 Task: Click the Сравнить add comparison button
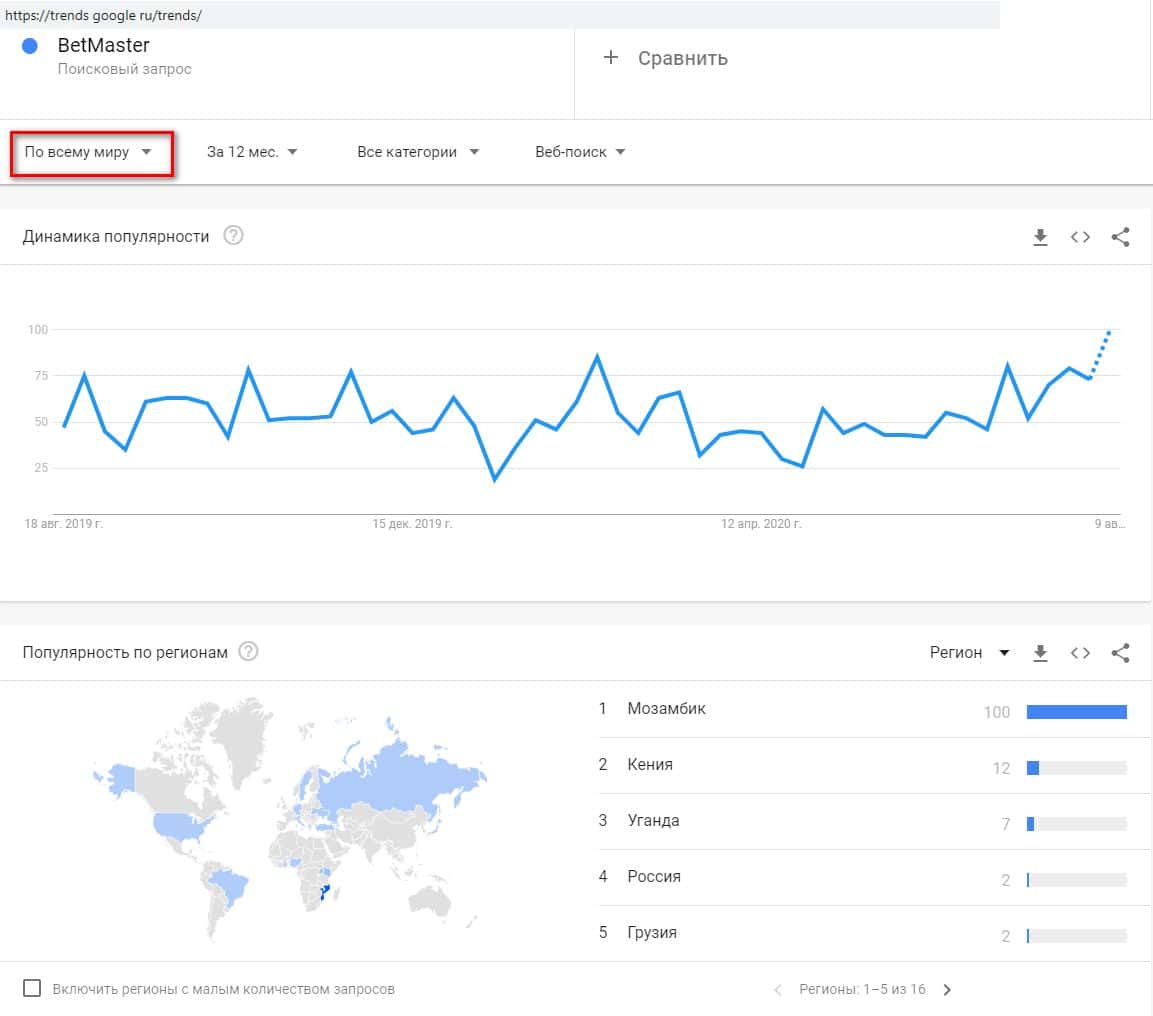(665, 58)
